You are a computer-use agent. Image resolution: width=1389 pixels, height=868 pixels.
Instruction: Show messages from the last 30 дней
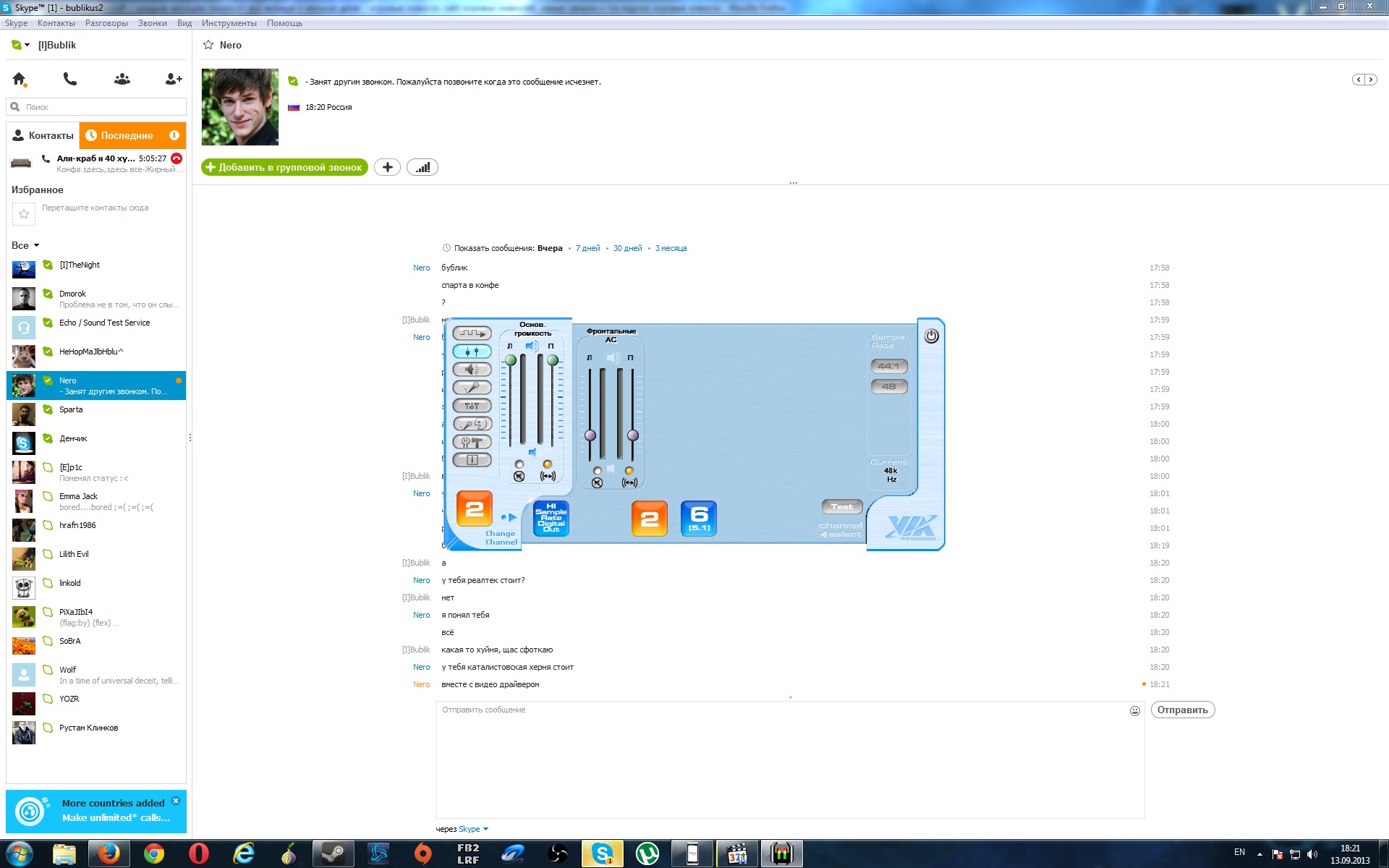[627, 248]
